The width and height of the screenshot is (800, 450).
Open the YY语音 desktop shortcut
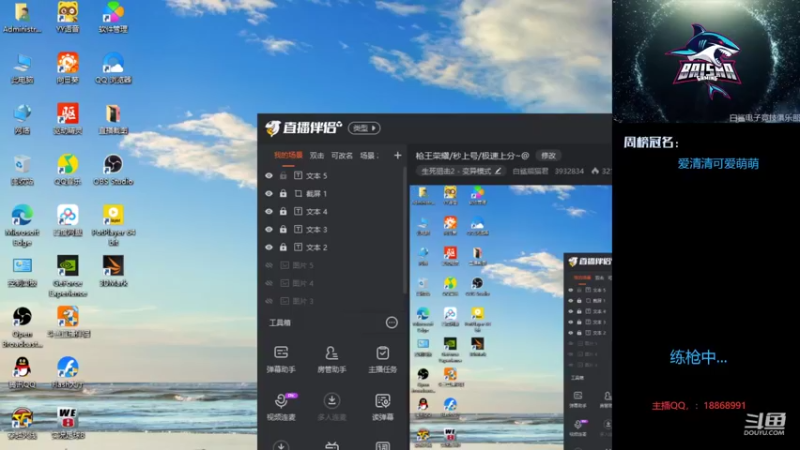pyautogui.click(x=67, y=16)
